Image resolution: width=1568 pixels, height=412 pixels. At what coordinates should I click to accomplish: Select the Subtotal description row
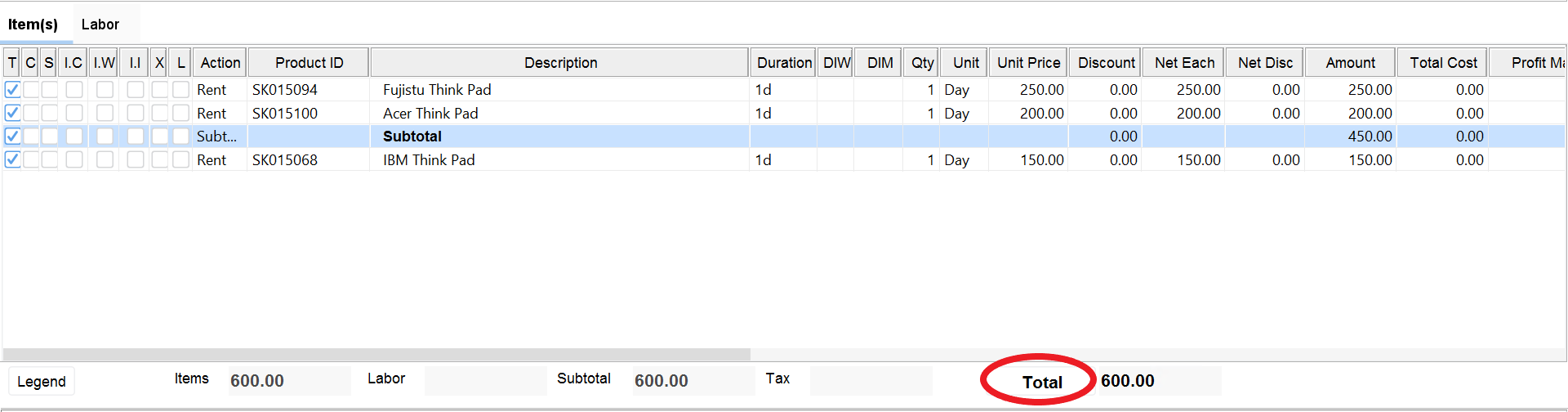[412, 137]
